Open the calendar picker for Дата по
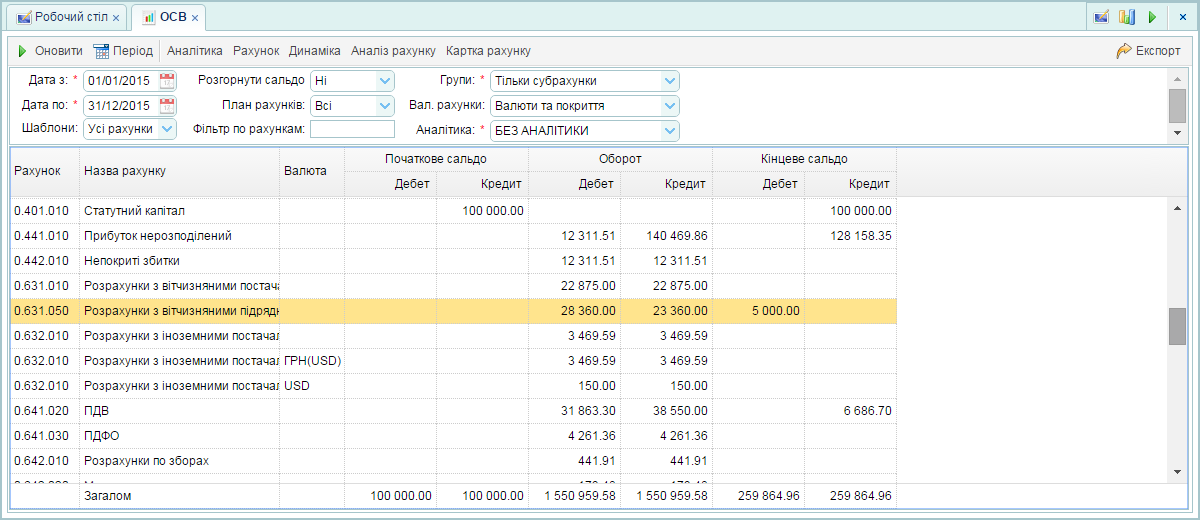Screen dimensions: 1200x520 167,106
